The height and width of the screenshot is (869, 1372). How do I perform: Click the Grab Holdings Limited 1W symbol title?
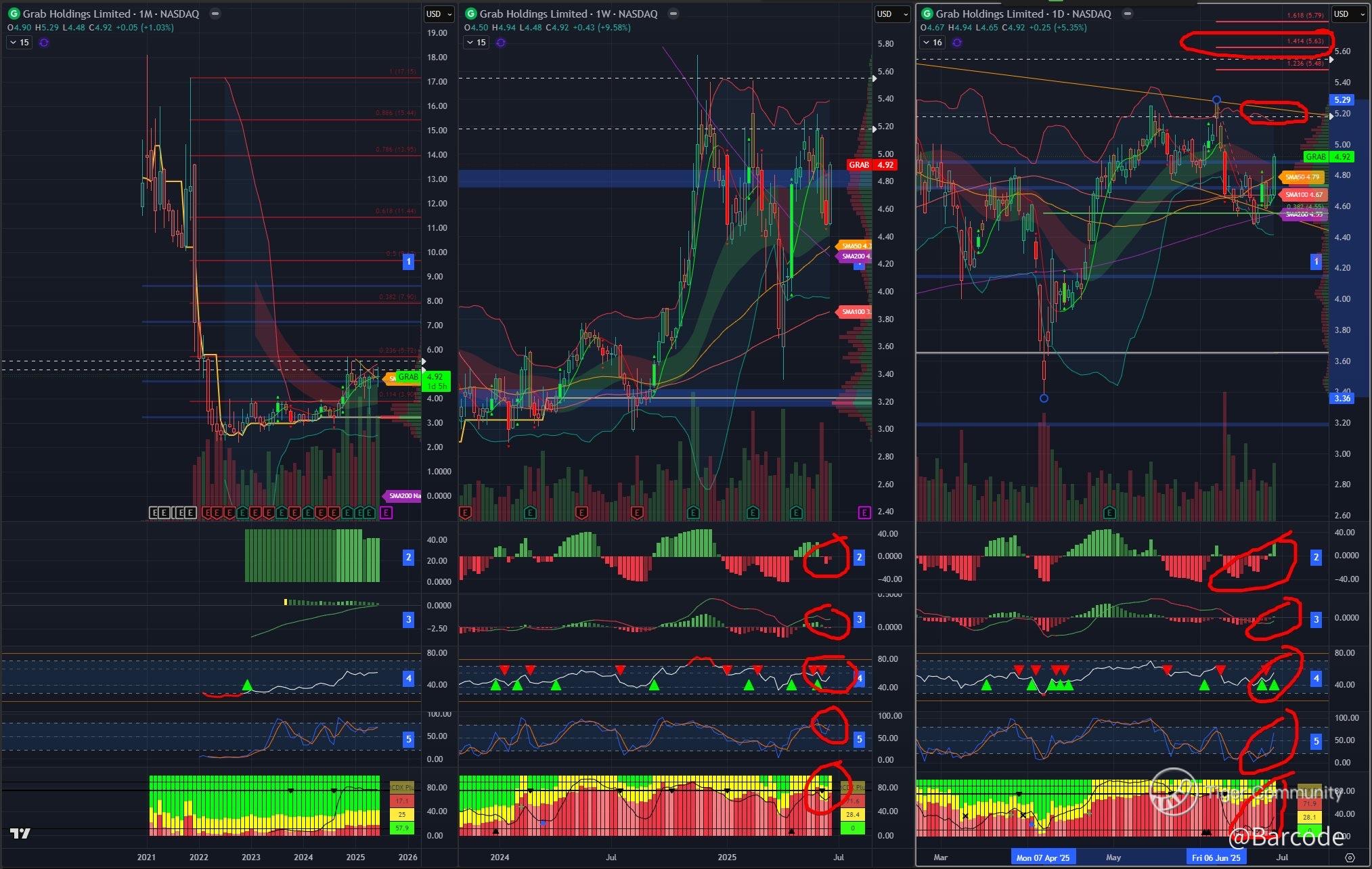(568, 14)
